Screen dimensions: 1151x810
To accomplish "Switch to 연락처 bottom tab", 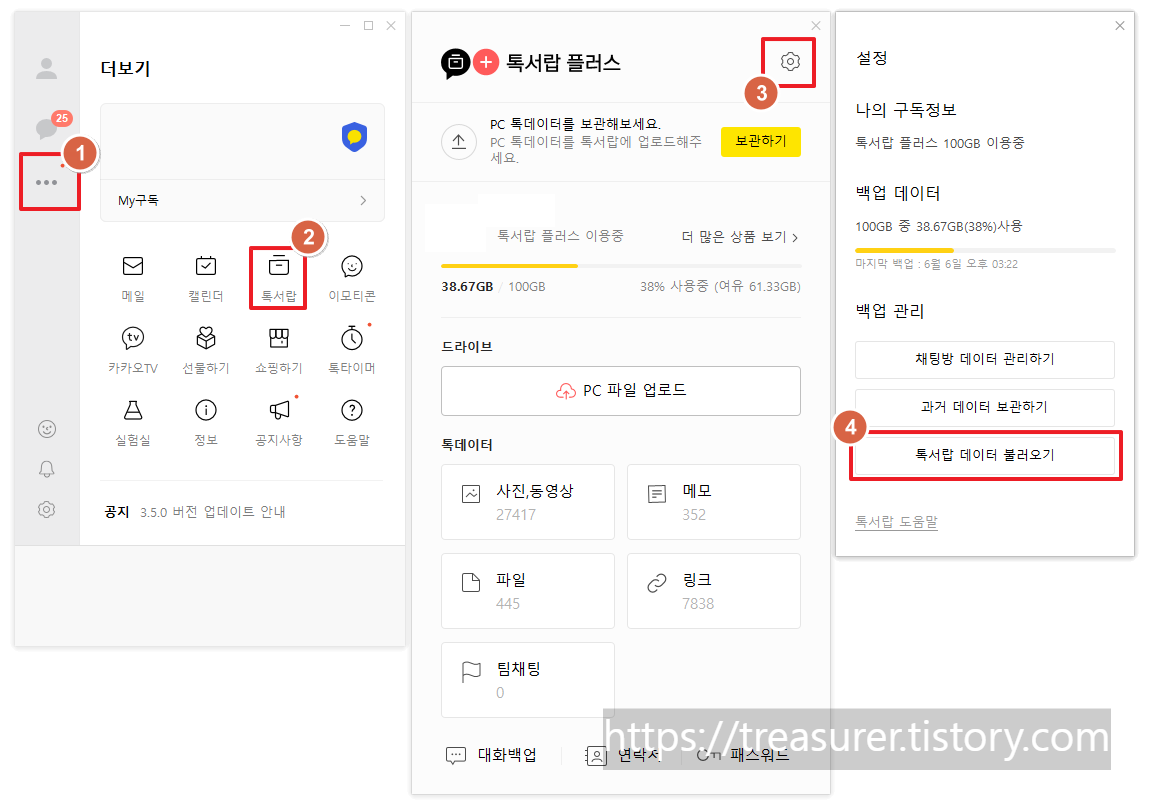I will point(624,755).
